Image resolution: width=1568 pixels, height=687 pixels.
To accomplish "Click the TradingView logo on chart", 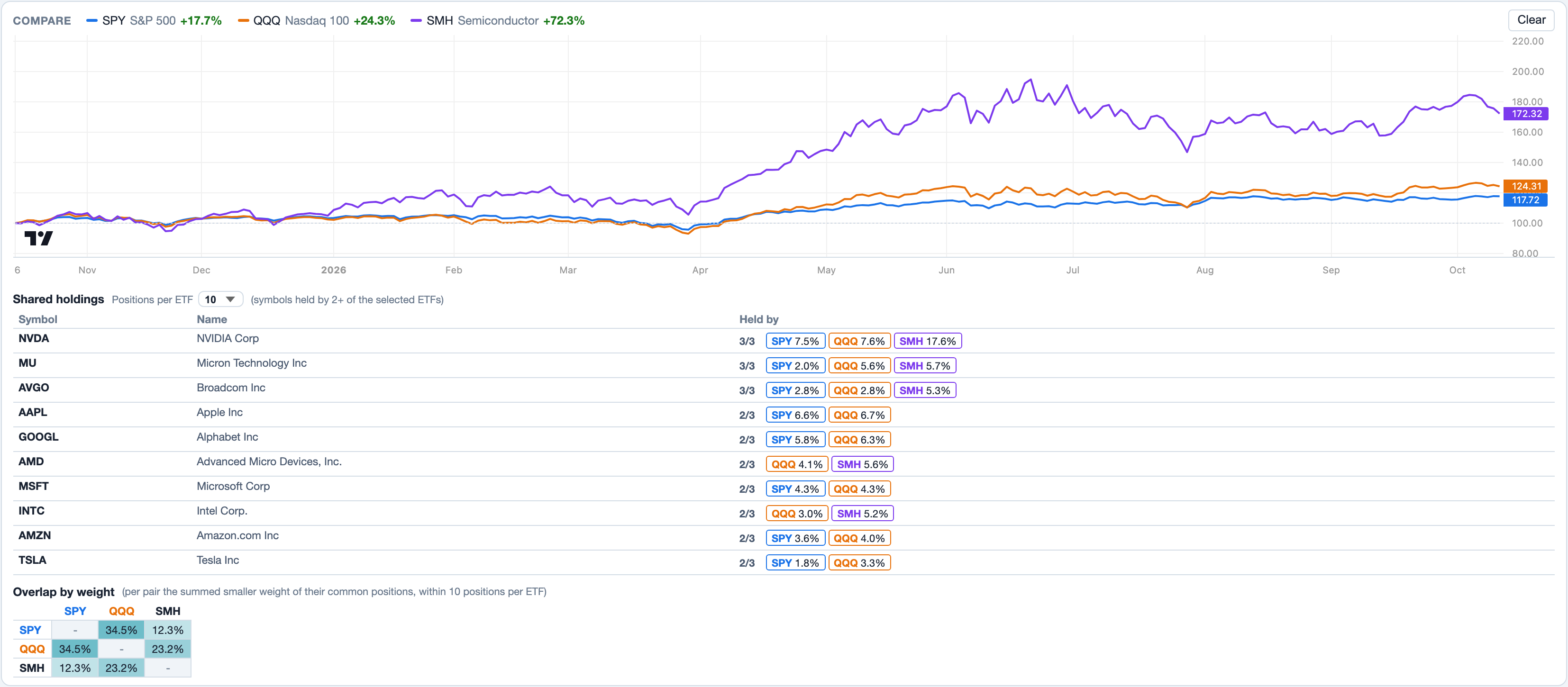I will [38, 238].
